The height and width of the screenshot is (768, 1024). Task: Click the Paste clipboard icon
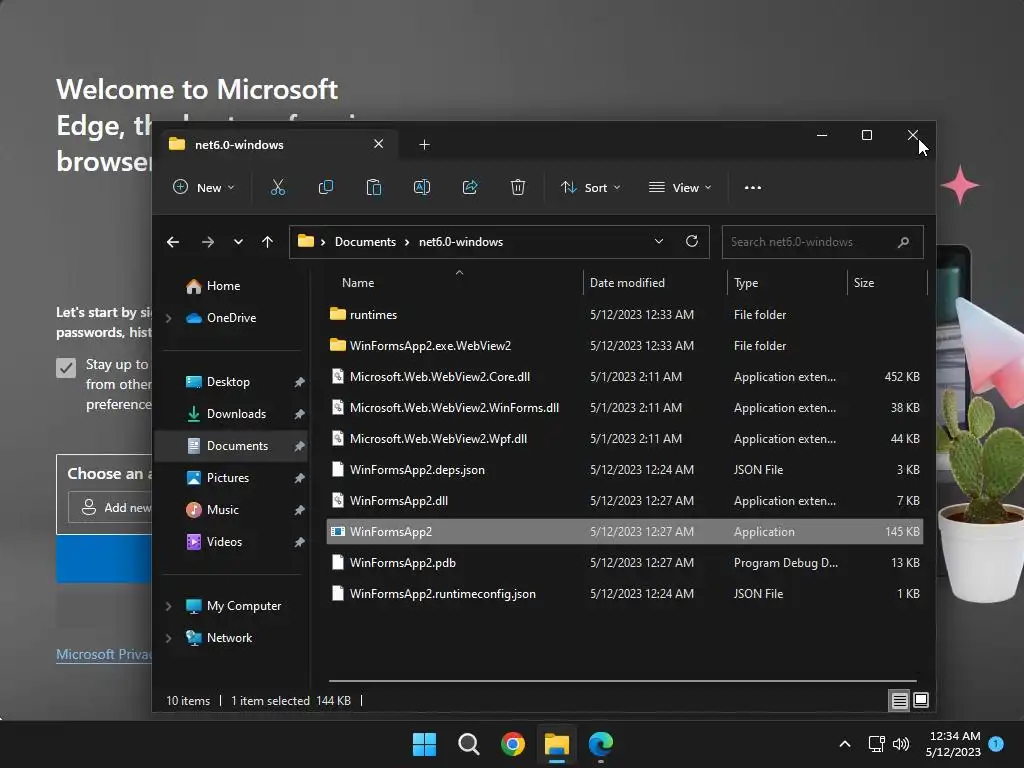374,187
